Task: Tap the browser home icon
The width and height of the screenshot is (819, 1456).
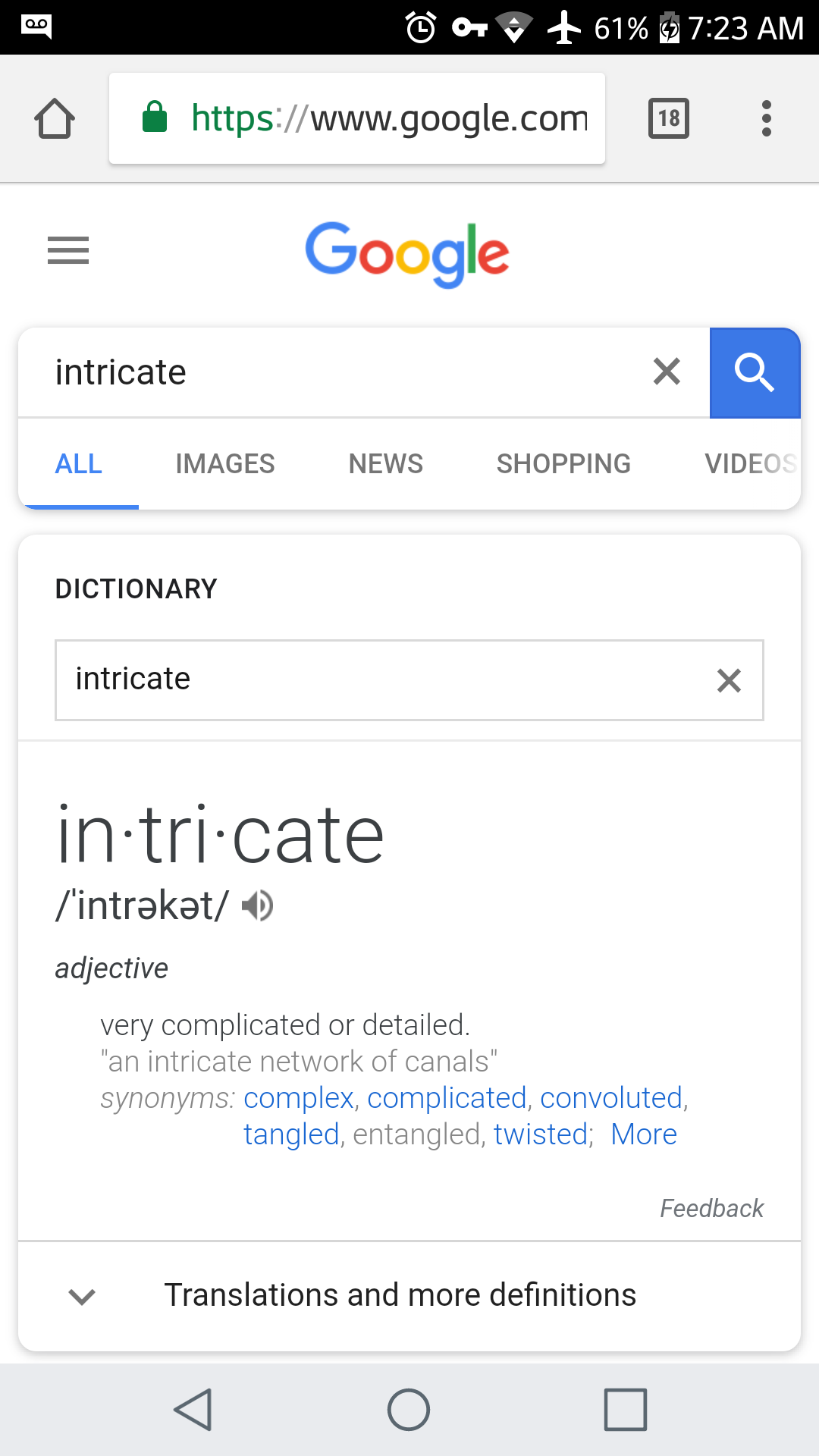Action: click(x=55, y=118)
